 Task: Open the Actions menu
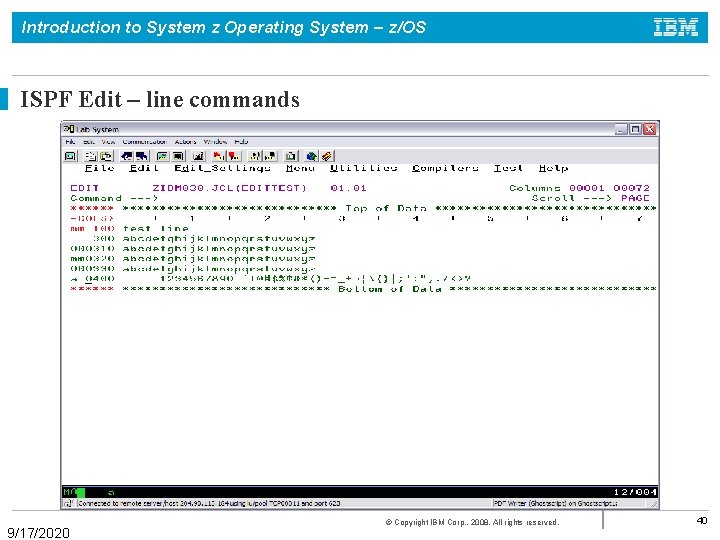(185, 142)
